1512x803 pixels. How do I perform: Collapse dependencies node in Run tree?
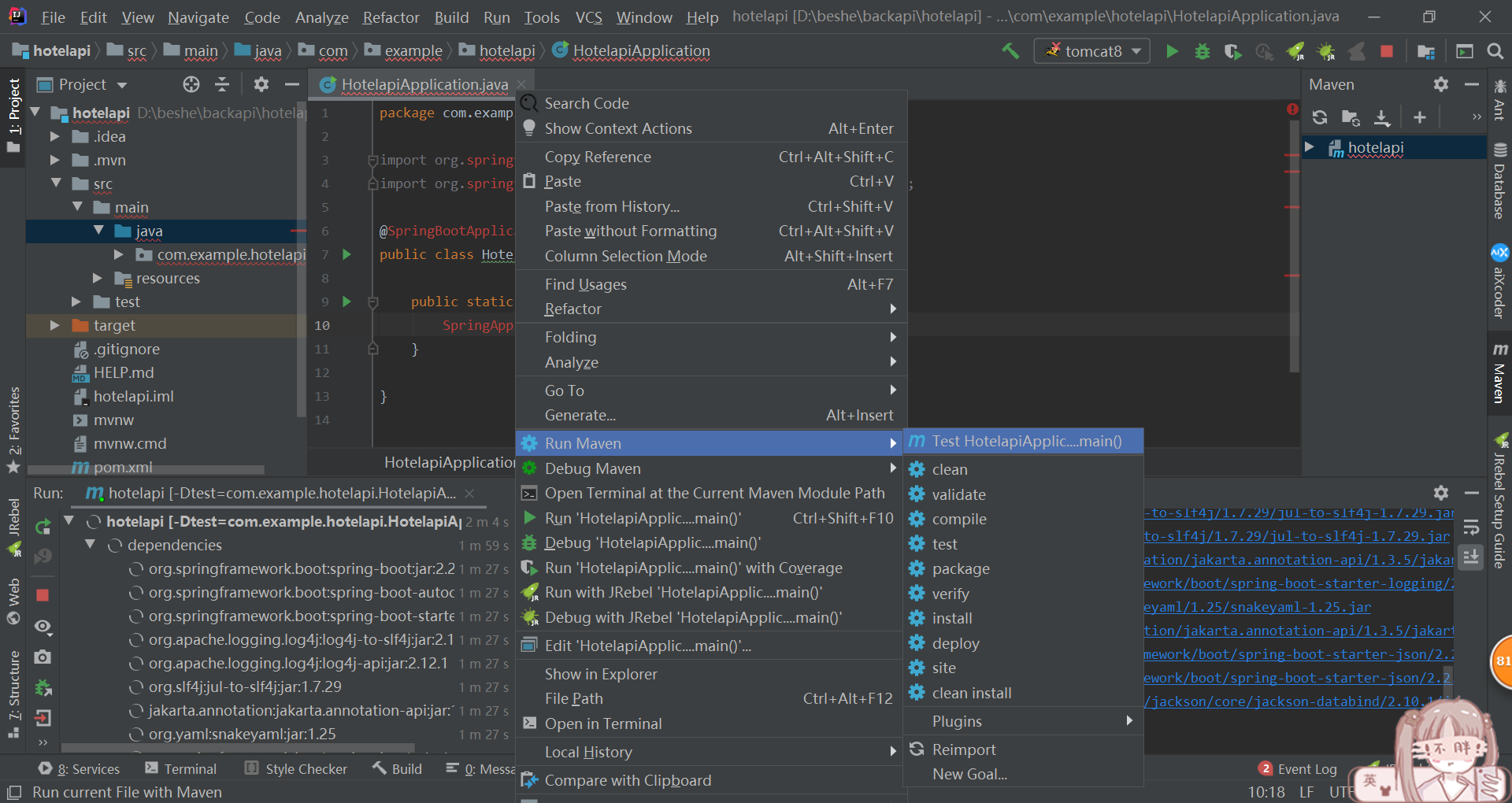pos(90,545)
